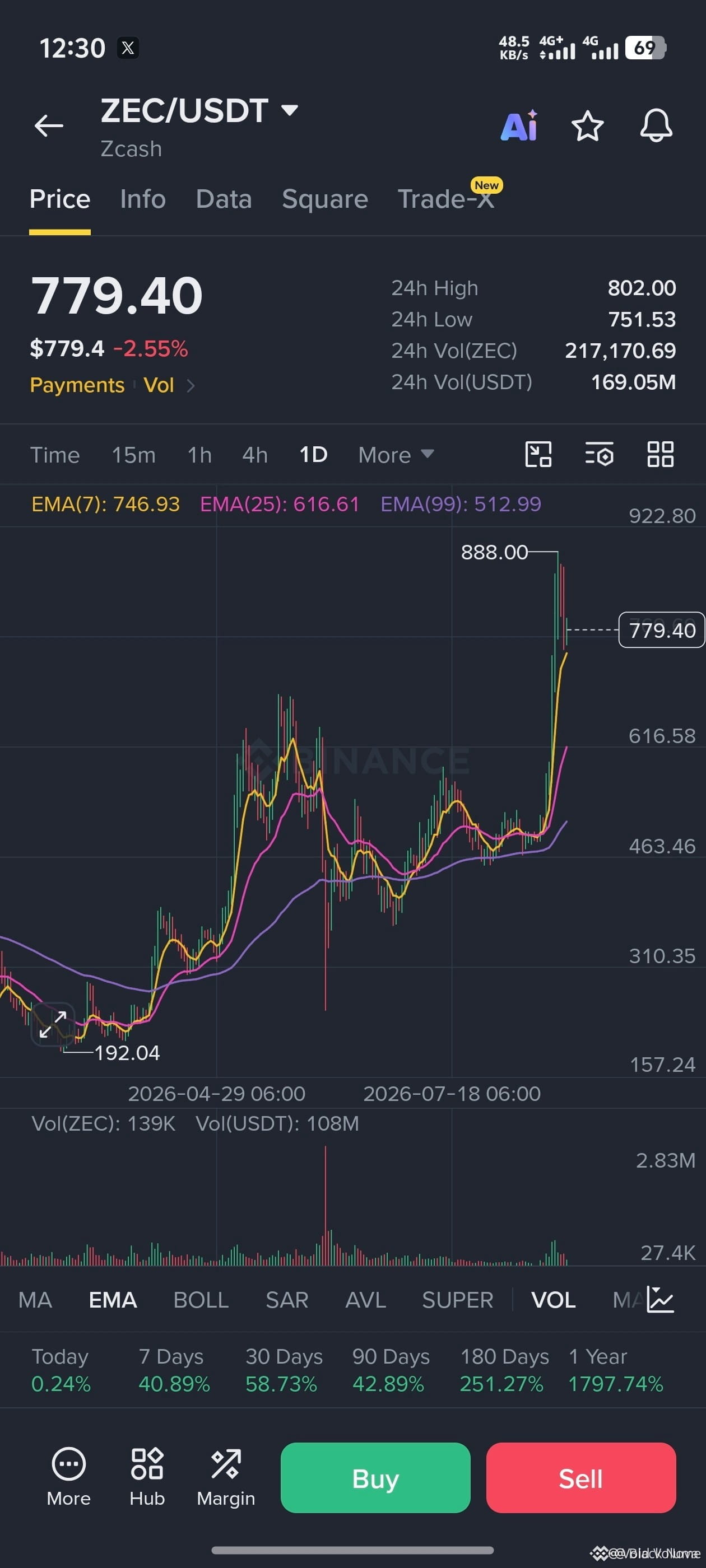Enable the BOLL indicator
706x1568 pixels.
[x=201, y=1300]
